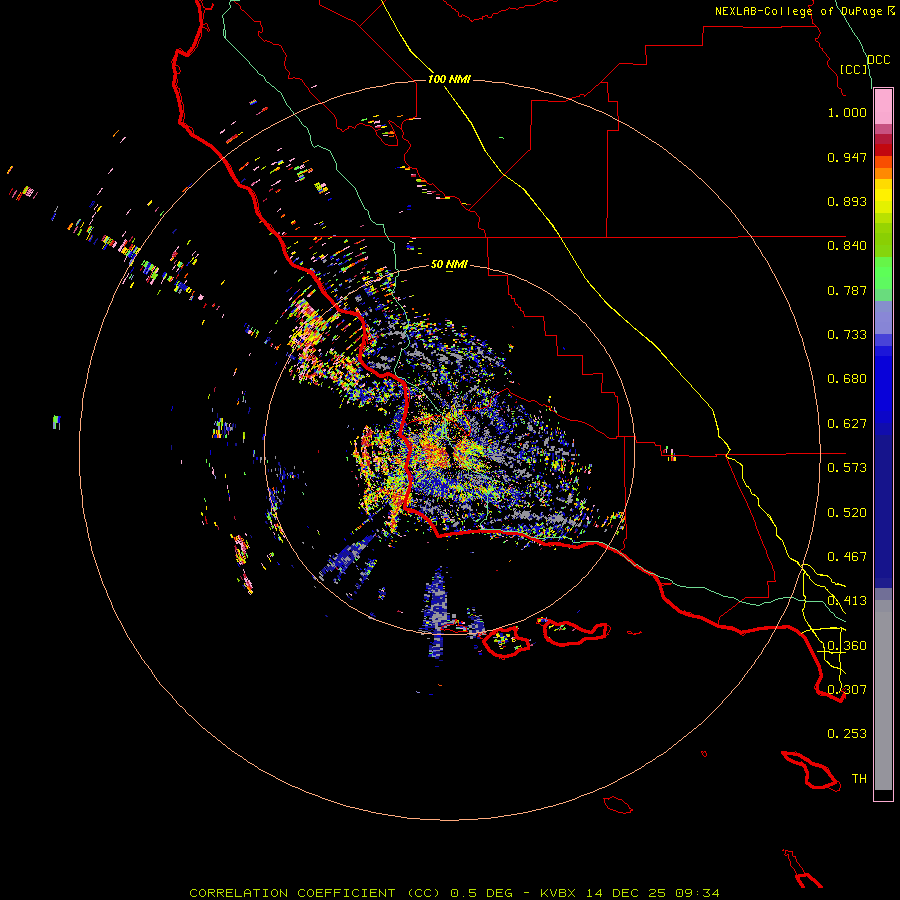Click the 0.733 legend value
The width and height of the screenshot is (900, 900).
click(x=847, y=335)
